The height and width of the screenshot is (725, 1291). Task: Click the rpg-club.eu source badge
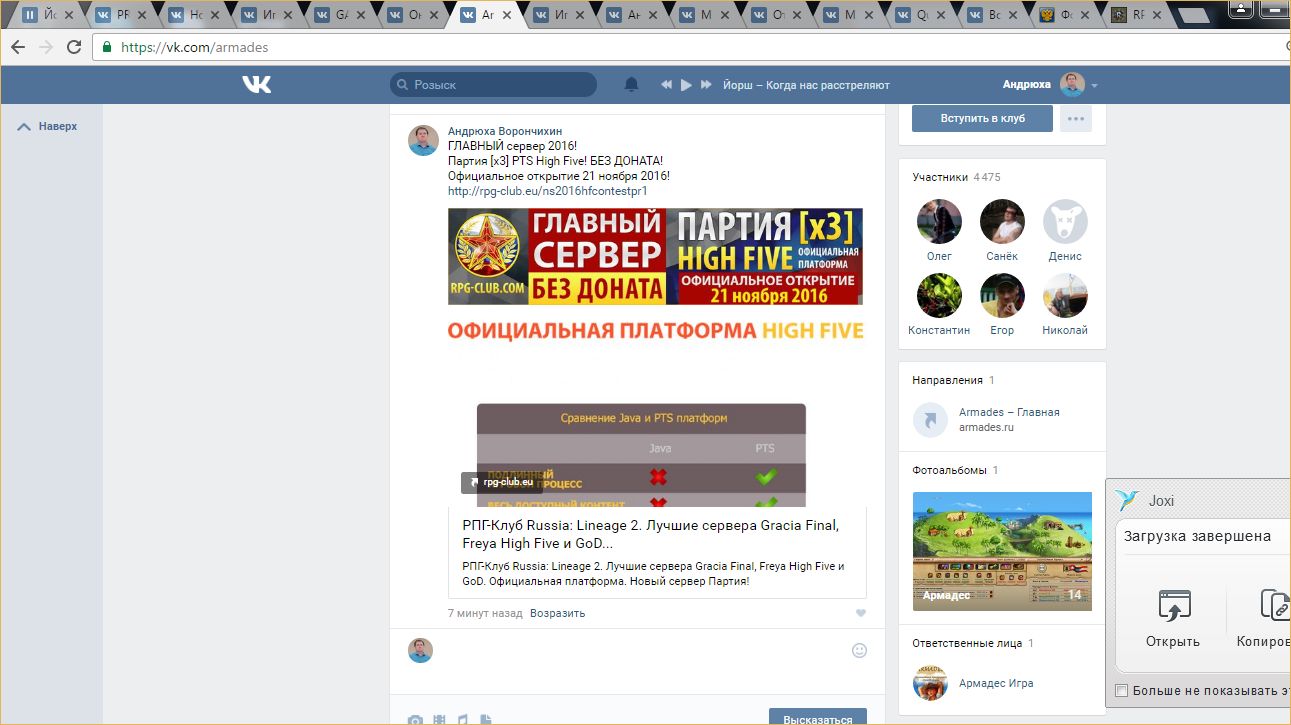(x=502, y=482)
